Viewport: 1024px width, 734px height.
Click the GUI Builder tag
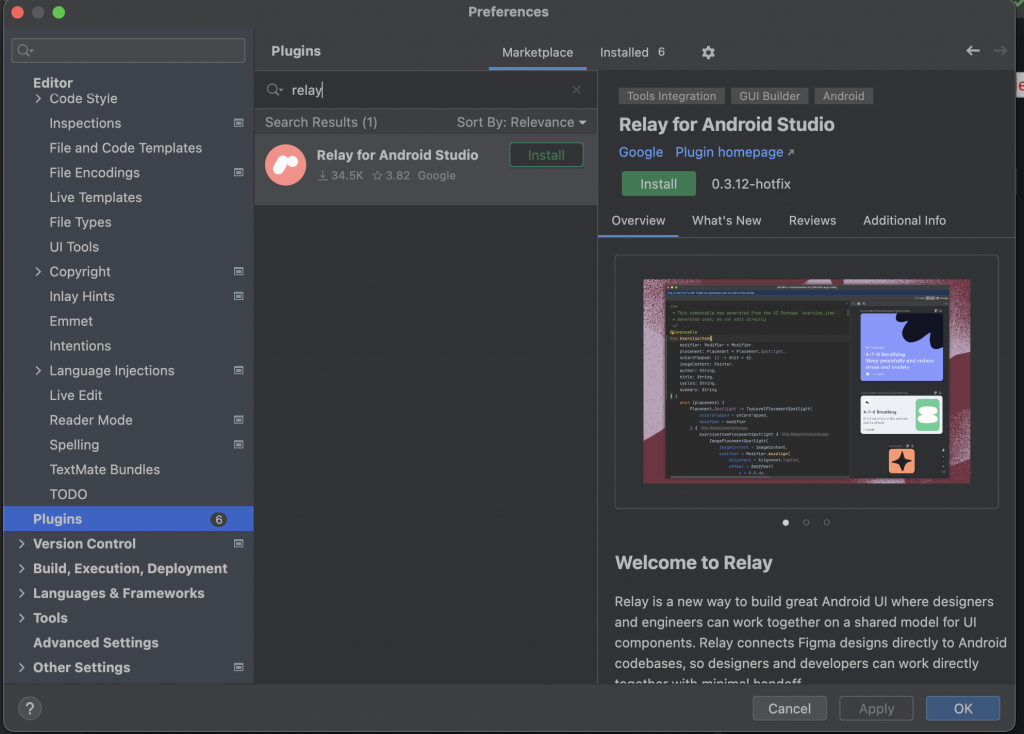pos(769,96)
